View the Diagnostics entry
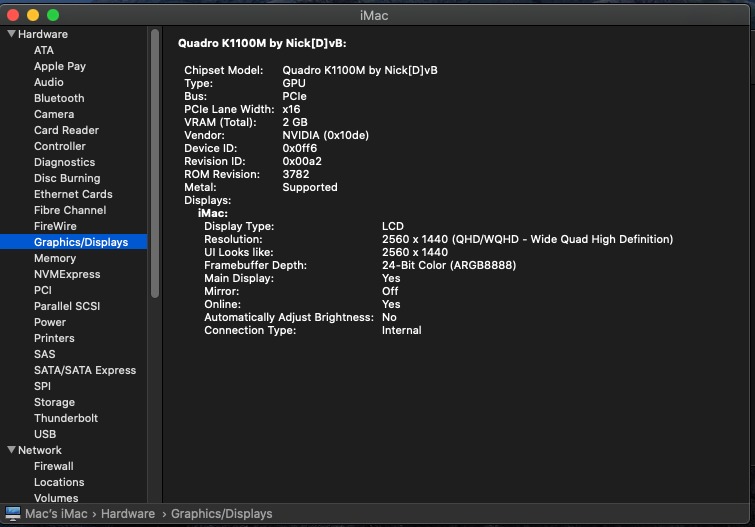 65,162
